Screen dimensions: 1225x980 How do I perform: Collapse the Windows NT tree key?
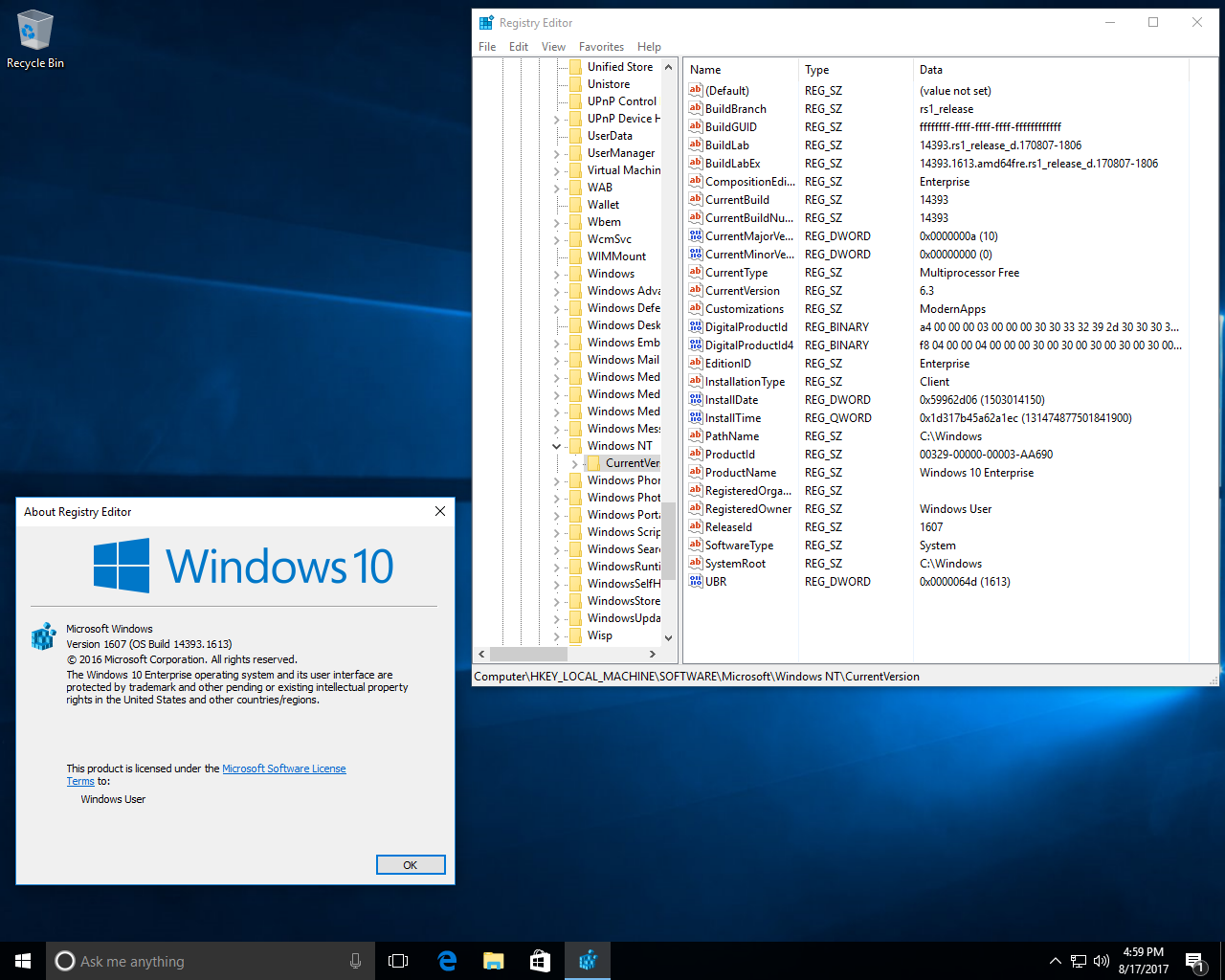[x=556, y=446]
